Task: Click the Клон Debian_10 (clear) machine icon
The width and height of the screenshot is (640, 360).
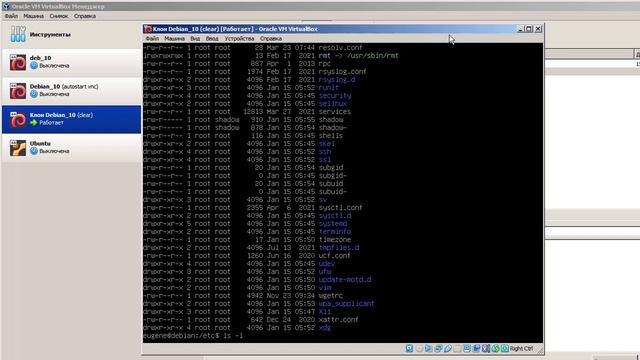Action: [18, 119]
